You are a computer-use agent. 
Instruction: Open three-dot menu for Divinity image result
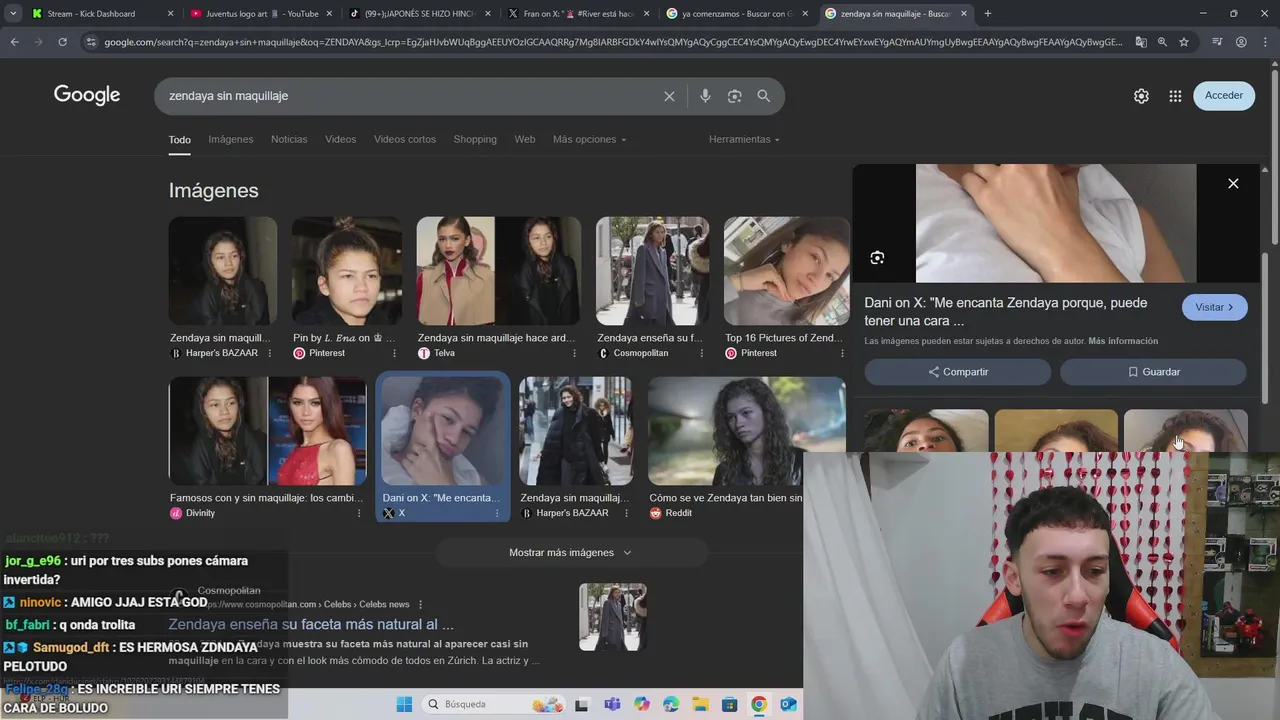(x=359, y=513)
